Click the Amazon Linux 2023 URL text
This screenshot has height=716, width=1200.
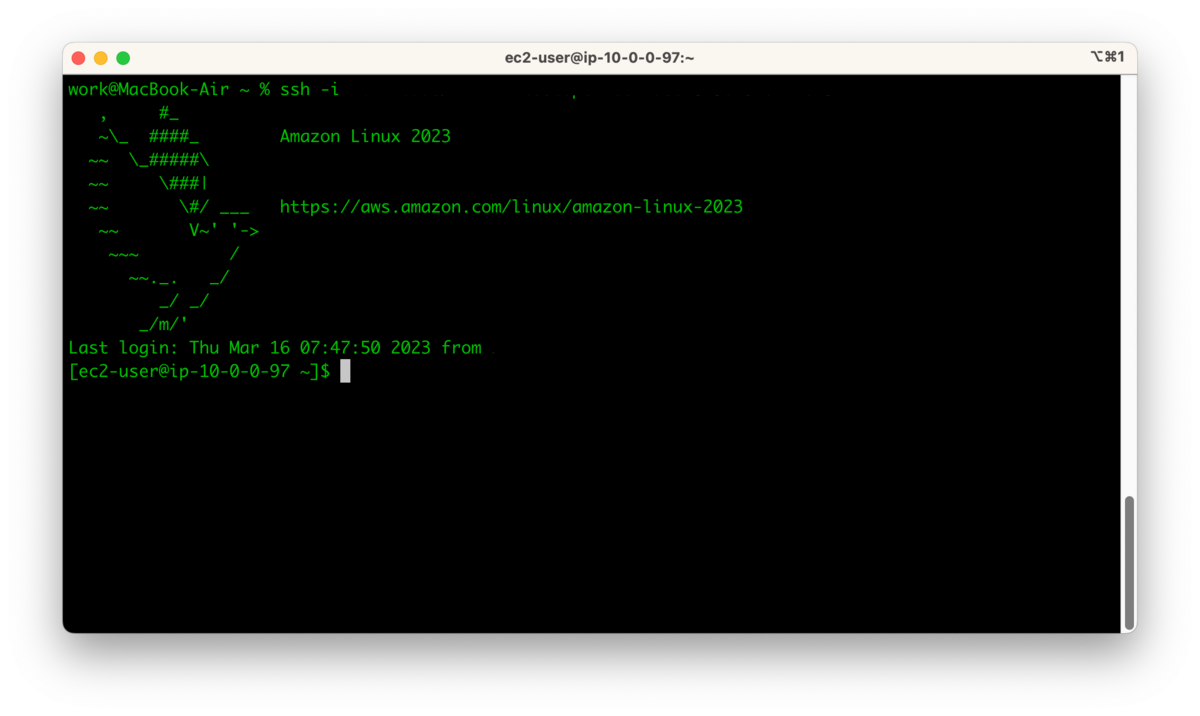coord(511,207)
